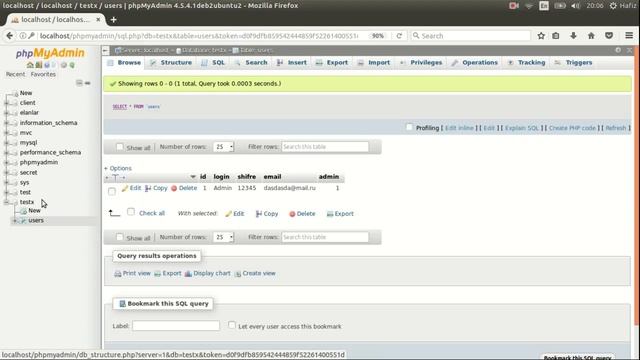640x360 pixels.
Task: Reload the page with the refresh icon
Action: 399,36
